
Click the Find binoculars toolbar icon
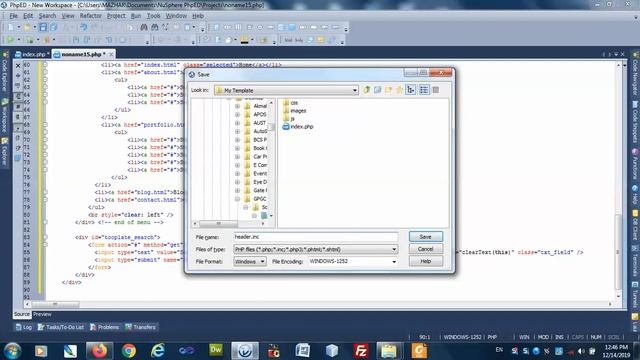[144, 27]
